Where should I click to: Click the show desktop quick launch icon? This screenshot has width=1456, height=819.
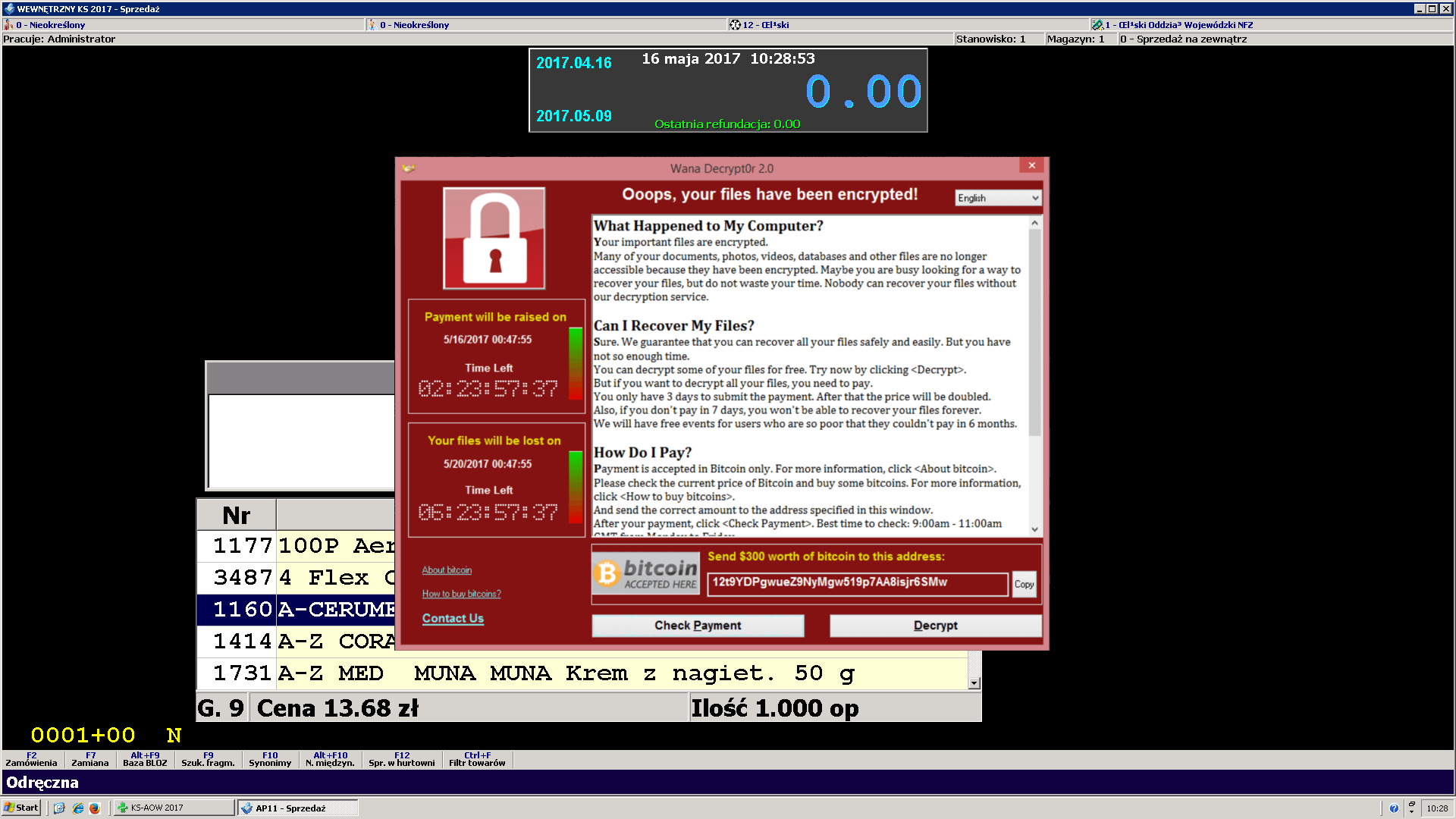pyautogui.click(x=59, y=808)
